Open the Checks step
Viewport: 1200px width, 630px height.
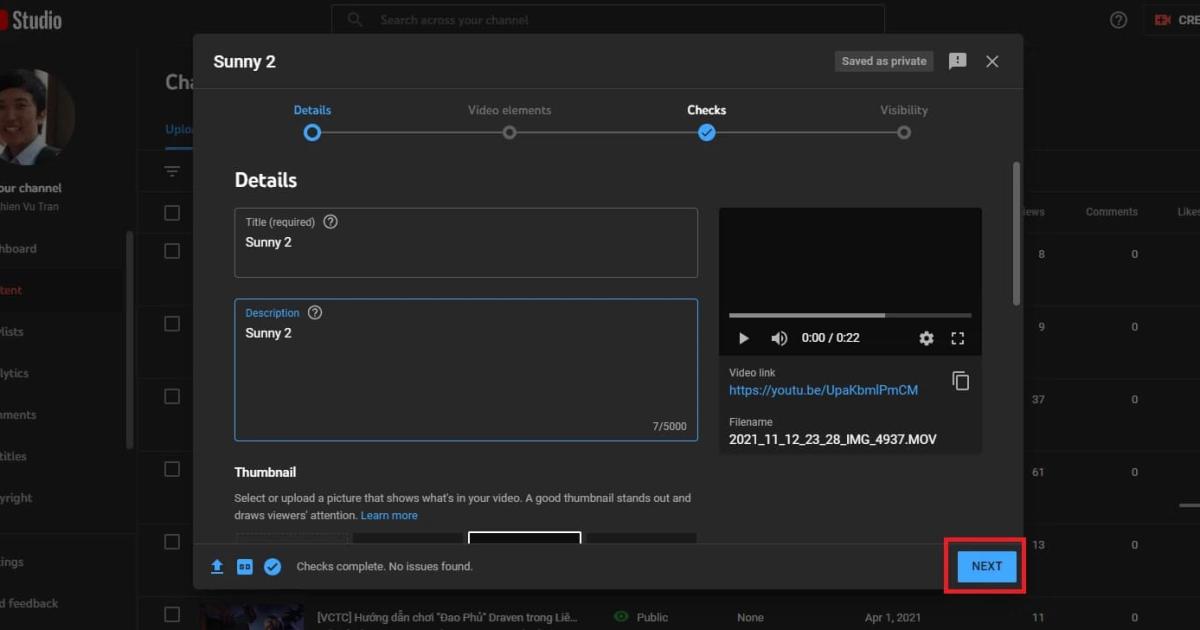pos(706,132)
